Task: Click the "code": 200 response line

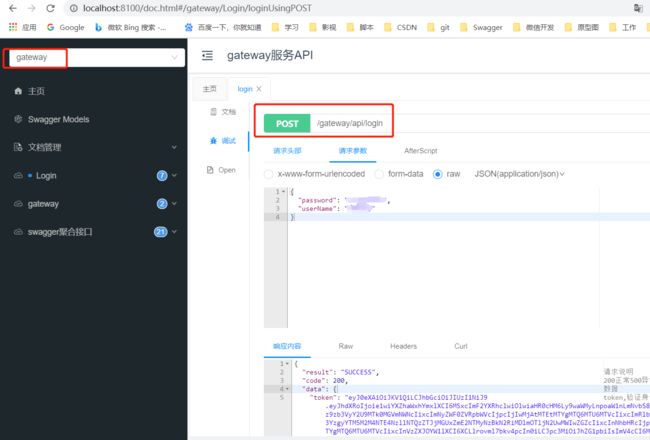Action: (325, 381)
